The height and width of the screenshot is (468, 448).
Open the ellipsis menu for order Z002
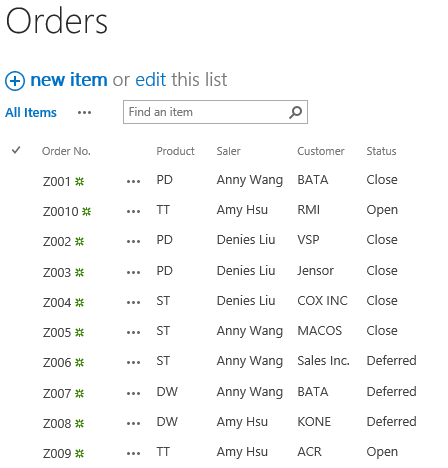point(133,242)
